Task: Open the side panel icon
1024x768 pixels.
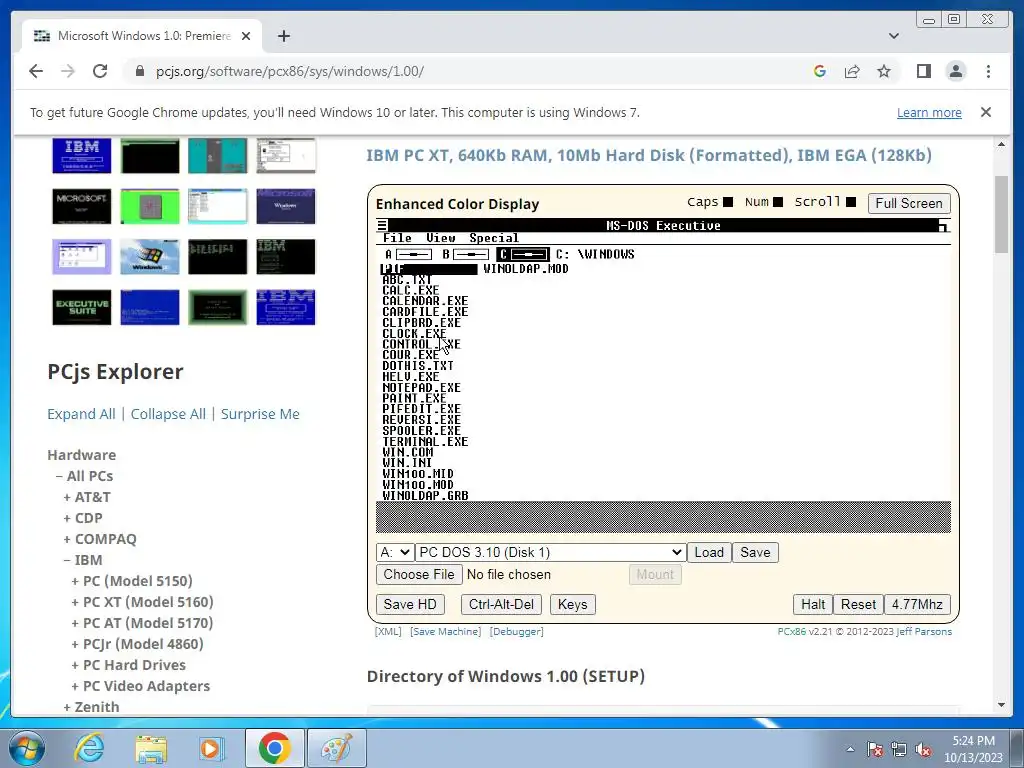Action: click(923, 71)
